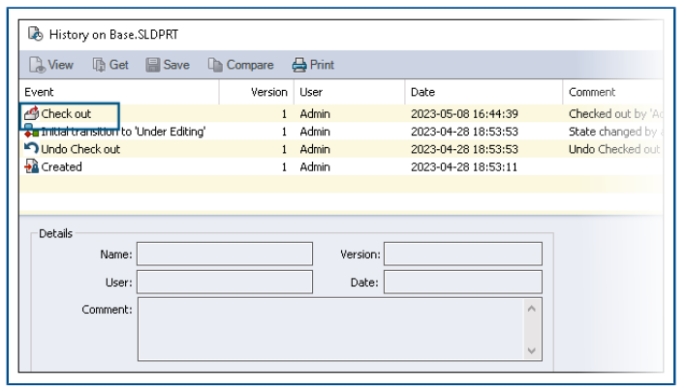This screenshot has width=686, height=392.
Task: Click the 'Undo Checked out' comment cell
Action: point(614,149)
